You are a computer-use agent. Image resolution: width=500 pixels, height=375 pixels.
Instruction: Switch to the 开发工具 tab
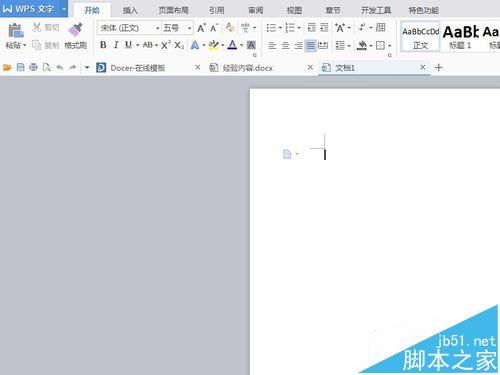pos(376,10)
